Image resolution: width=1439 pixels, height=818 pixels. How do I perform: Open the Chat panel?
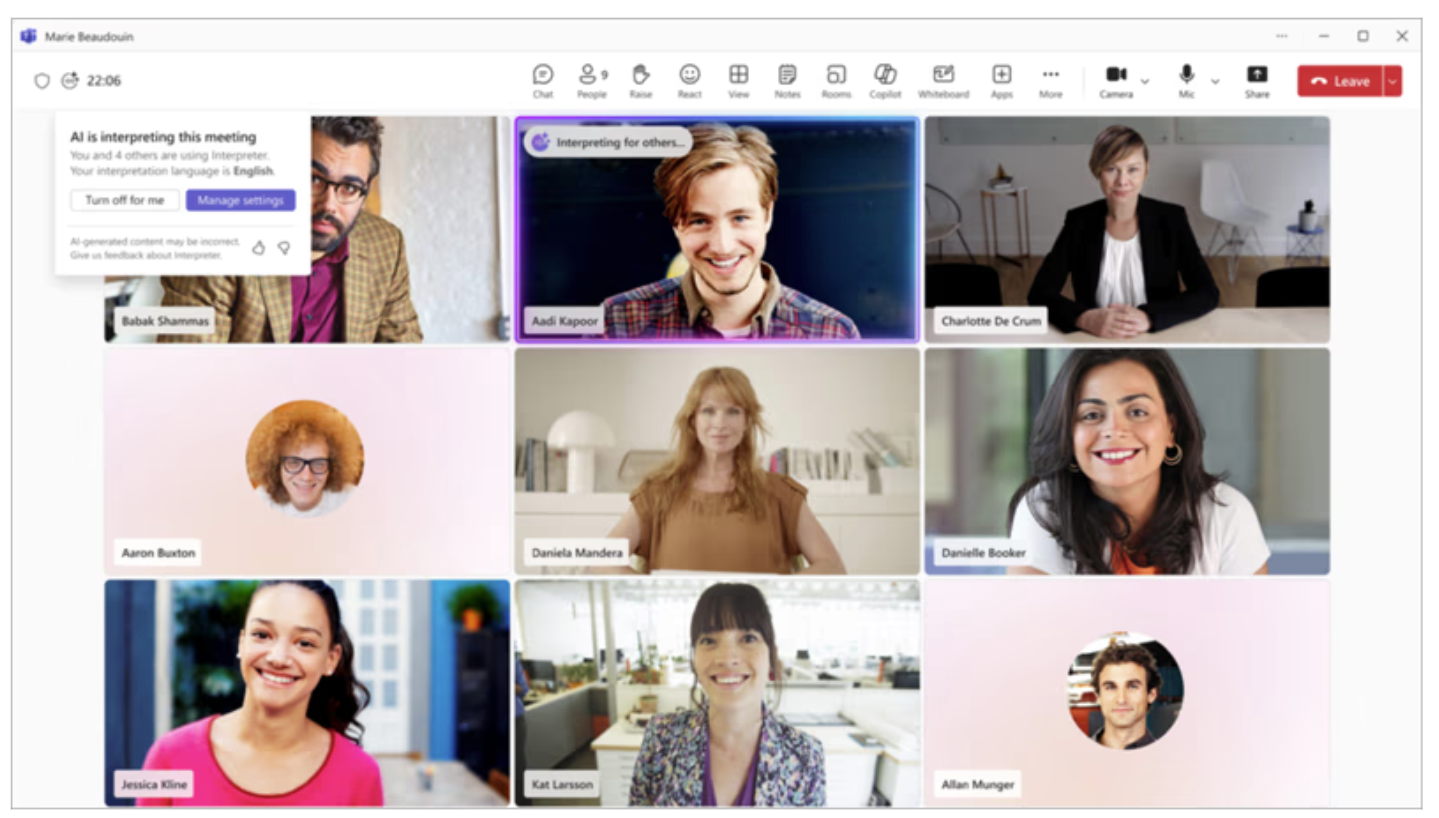[x=542, y=80]
